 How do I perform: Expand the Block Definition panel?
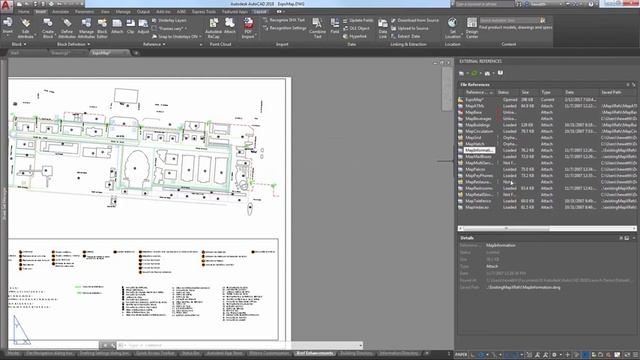click(73, 44)
